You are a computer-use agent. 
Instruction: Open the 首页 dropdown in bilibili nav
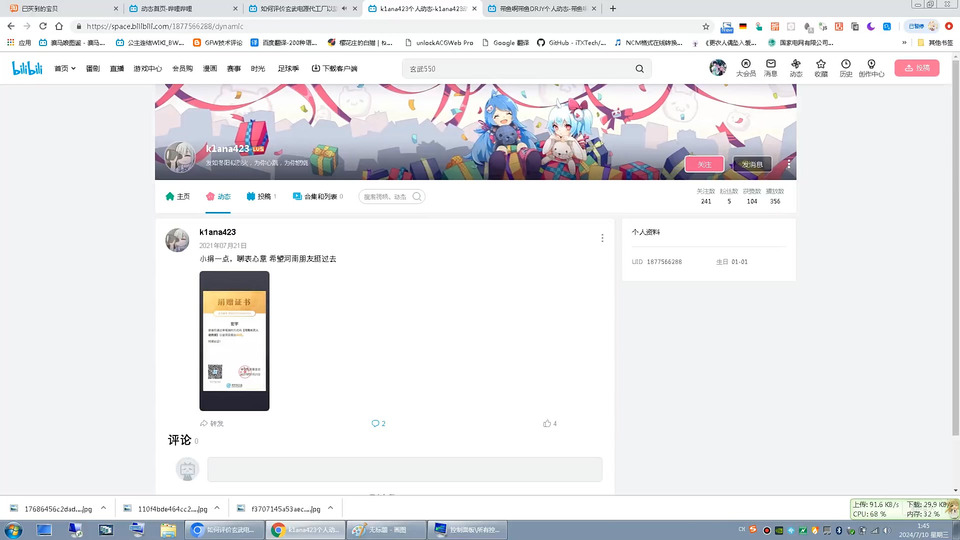tap(65, 69)
